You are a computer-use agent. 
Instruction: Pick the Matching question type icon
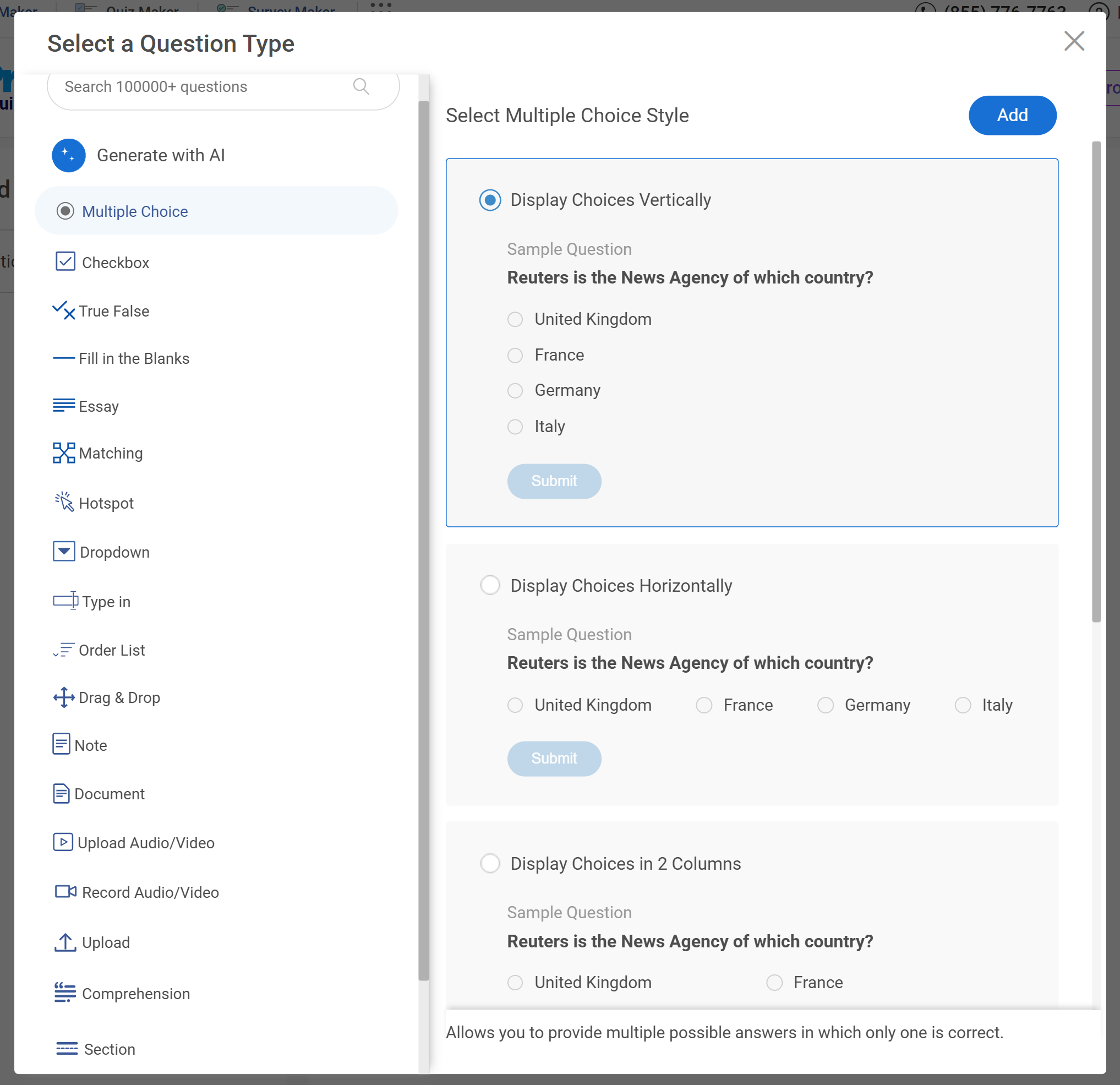tap(63, 452)
